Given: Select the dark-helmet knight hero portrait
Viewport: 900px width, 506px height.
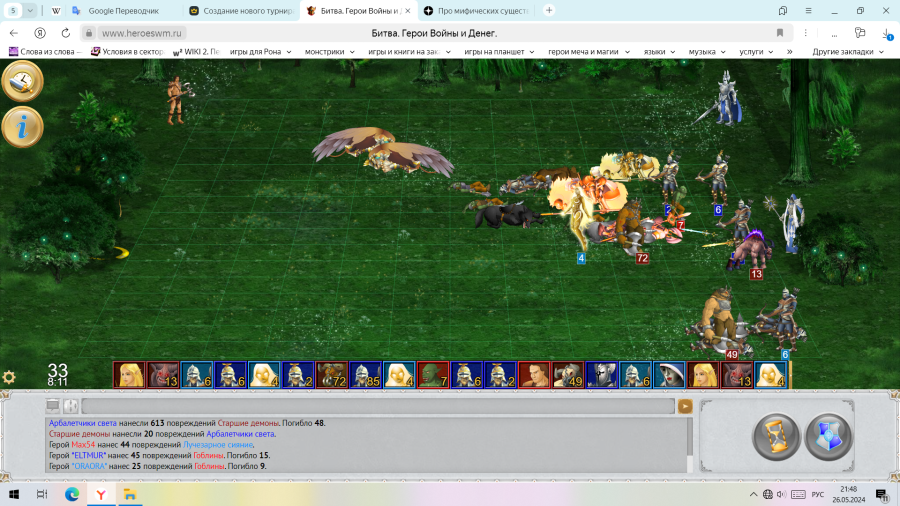Looking at the screenshot, I should tap(602, 375).
